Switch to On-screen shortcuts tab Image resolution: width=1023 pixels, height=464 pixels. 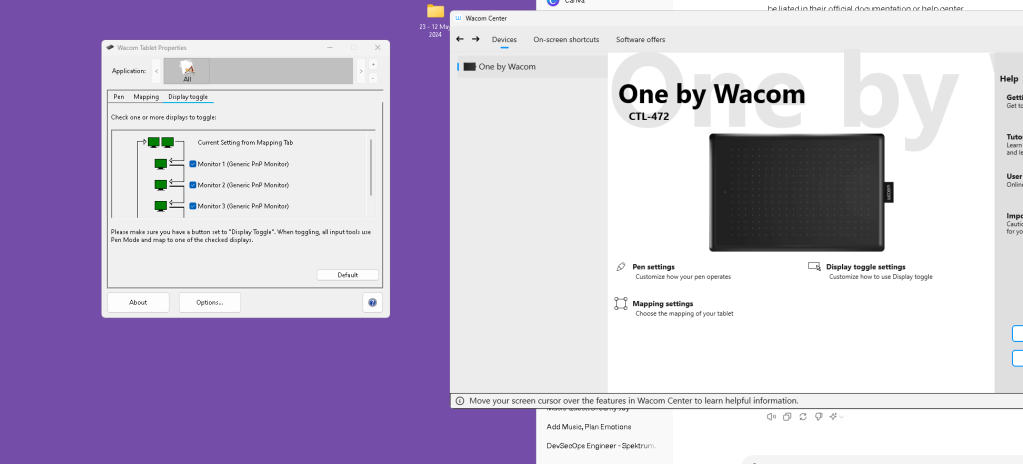pos(566,39)
